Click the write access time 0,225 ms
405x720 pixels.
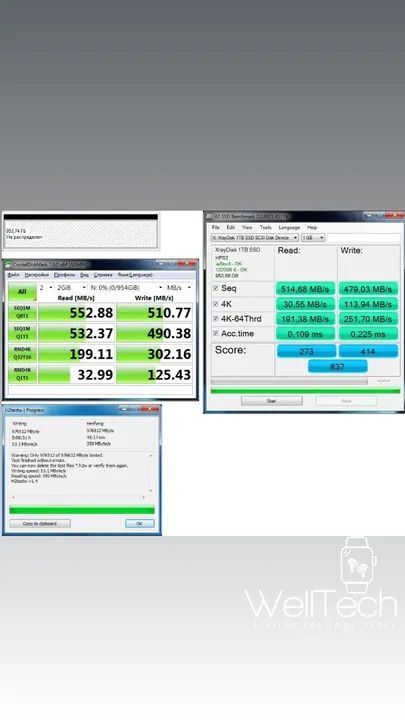coord(368,334)
